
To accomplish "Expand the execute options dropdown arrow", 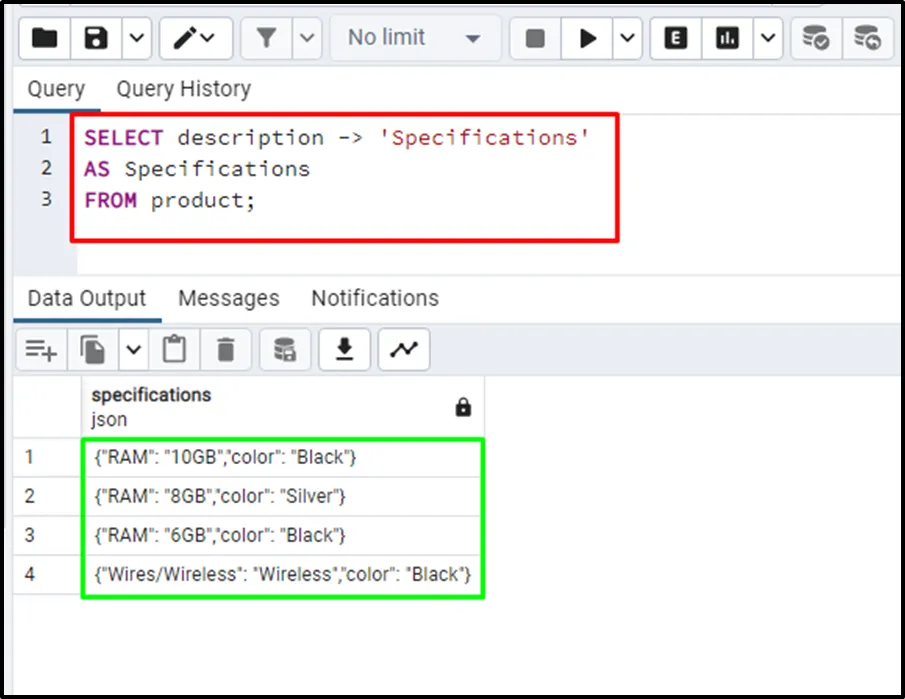I will click(627, 38).
